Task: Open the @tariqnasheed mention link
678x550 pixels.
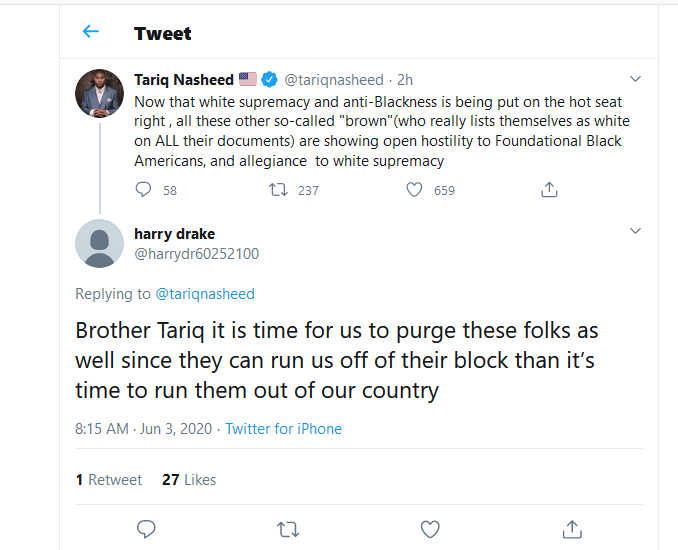Action: [205, 294]
